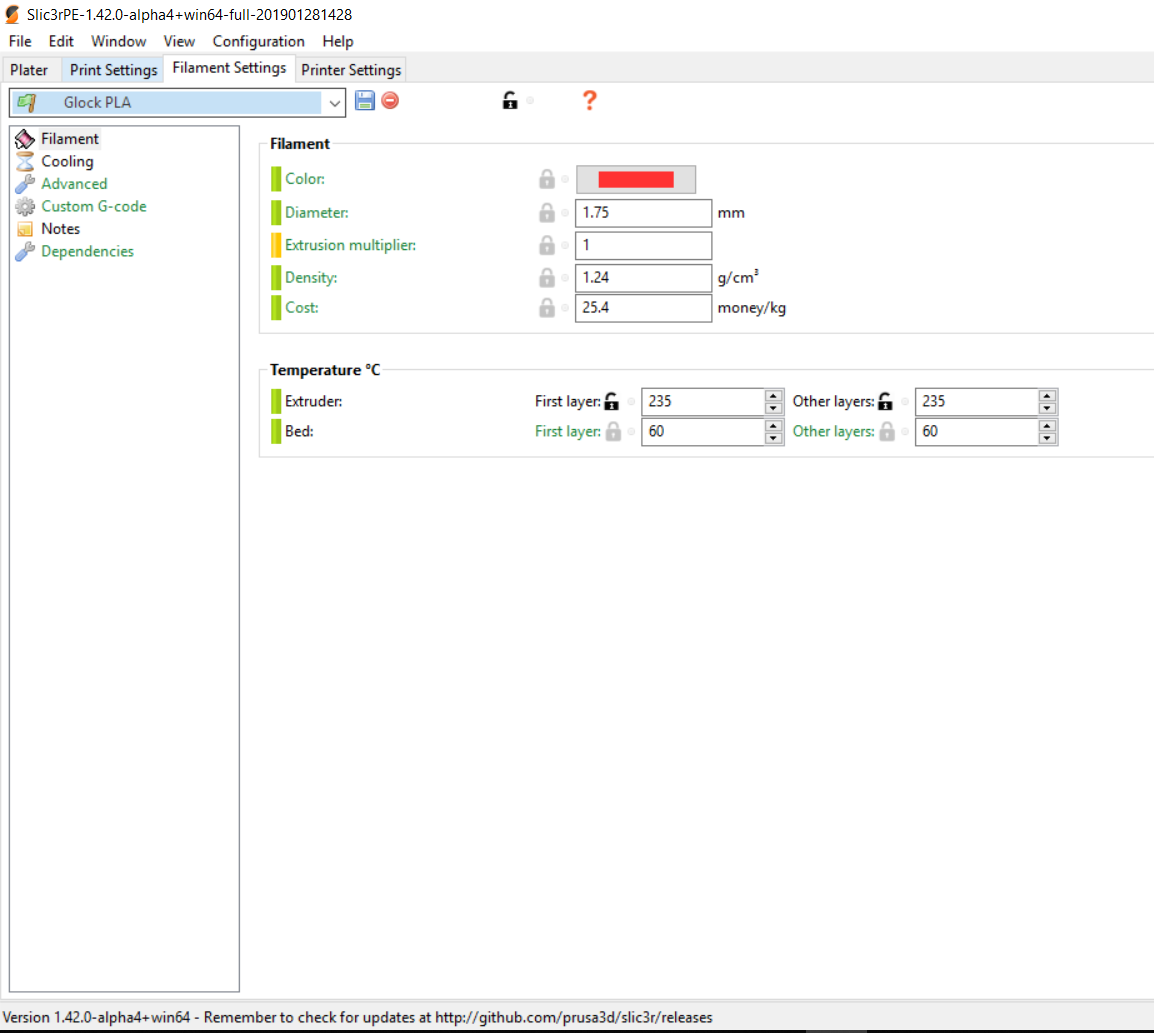Switch to the Printer Settings tab
Screen dimensions: 1154x1033
(x=351, y=70)
